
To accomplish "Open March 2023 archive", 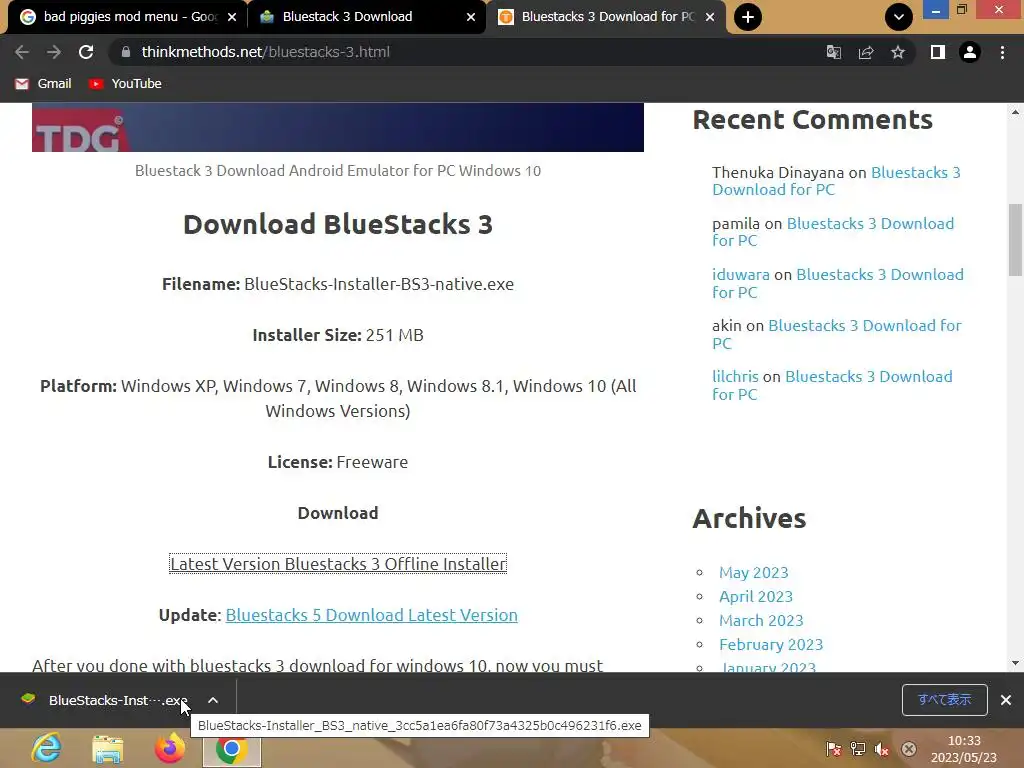I will pos(761,620).
